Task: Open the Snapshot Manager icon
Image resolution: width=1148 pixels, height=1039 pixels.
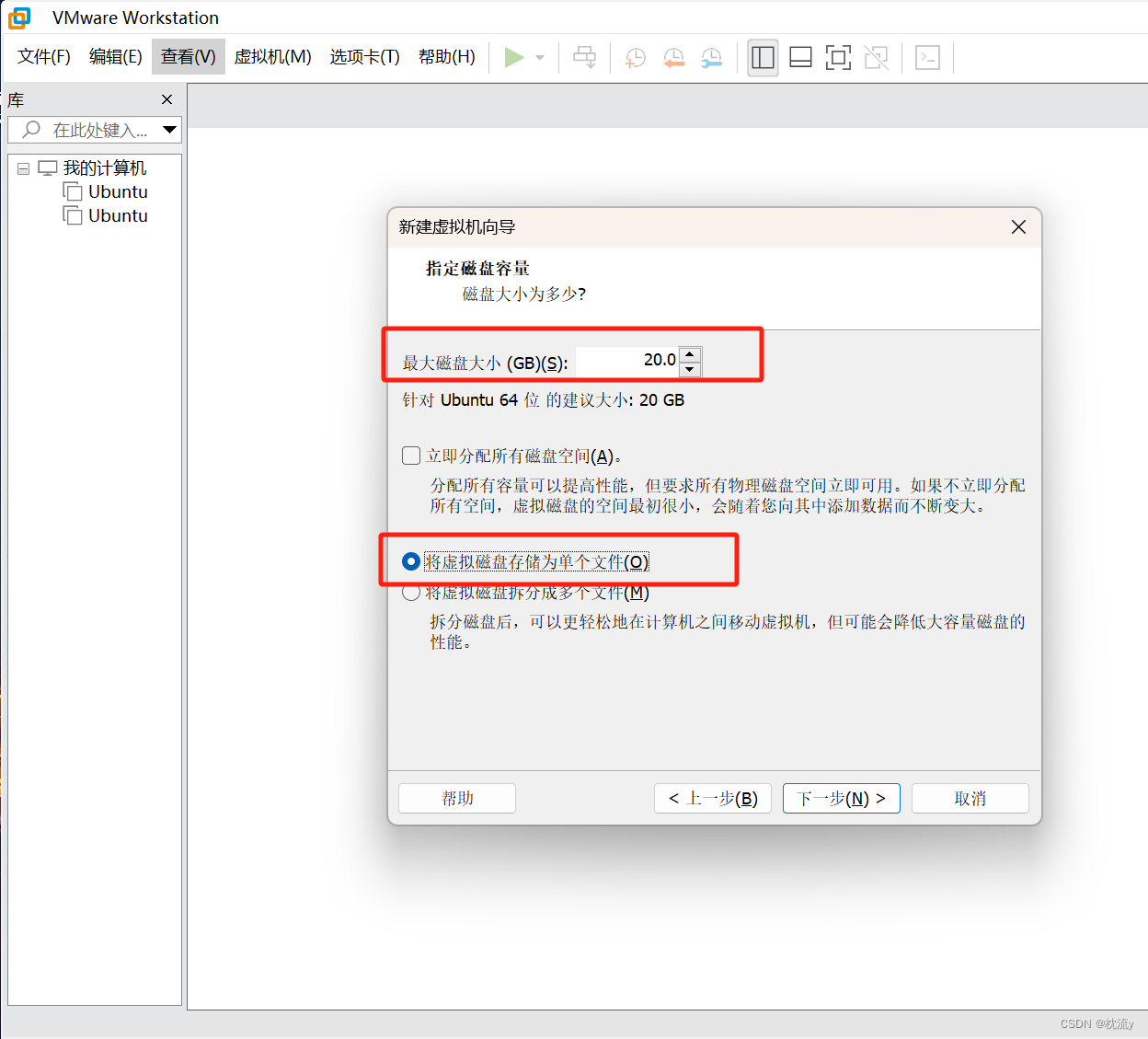Action: pyautogui.click(x=712, y=58)
